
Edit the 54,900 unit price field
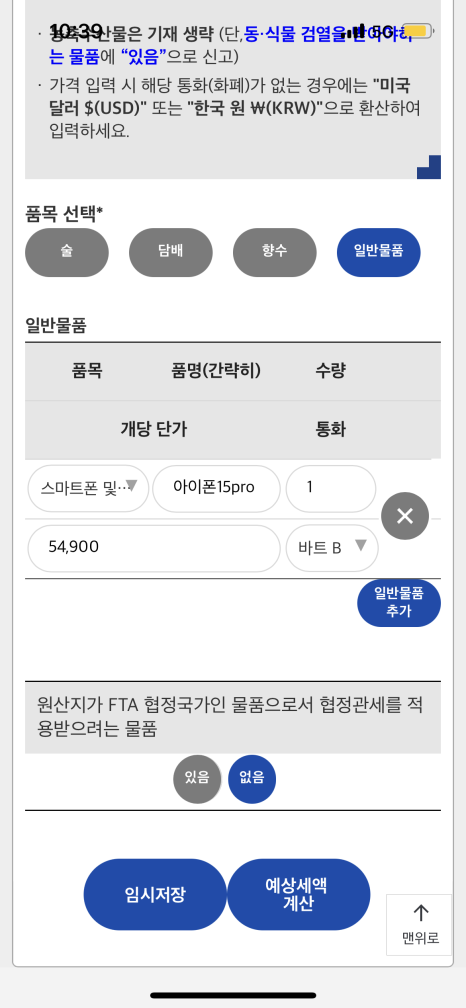point(154,548)
